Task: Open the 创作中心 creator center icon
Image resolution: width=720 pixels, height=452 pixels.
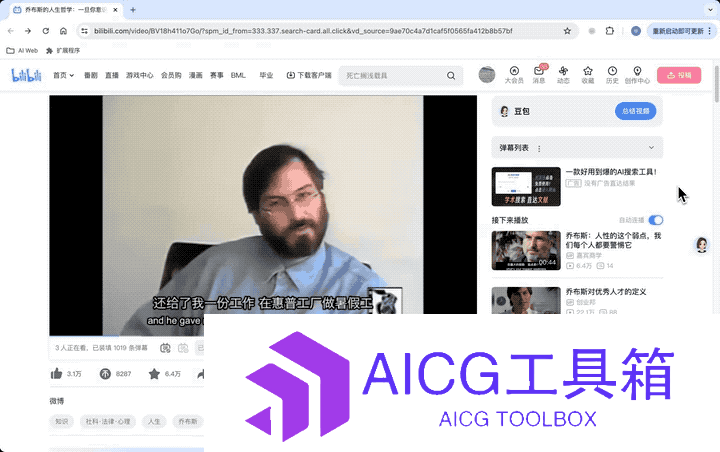Action: coord(637,75)
